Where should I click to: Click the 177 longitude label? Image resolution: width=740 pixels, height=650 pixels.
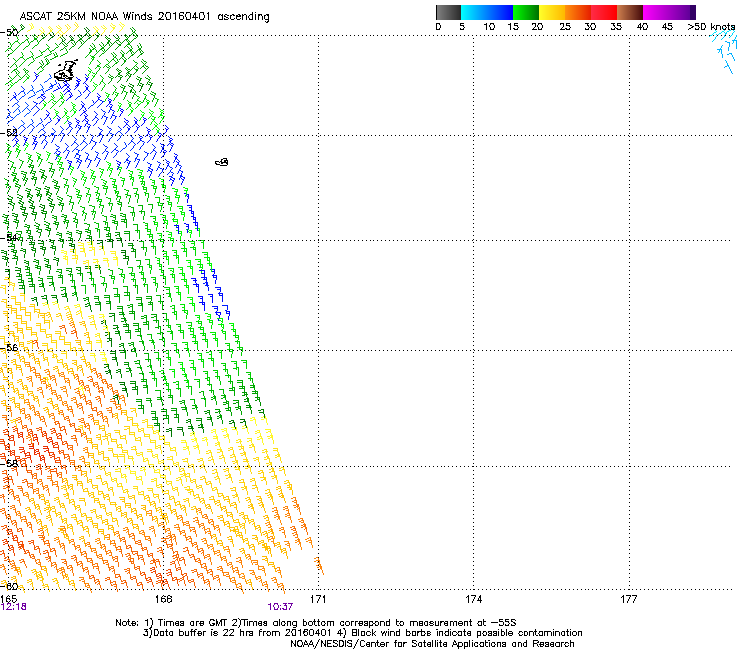tap(629, 599)
